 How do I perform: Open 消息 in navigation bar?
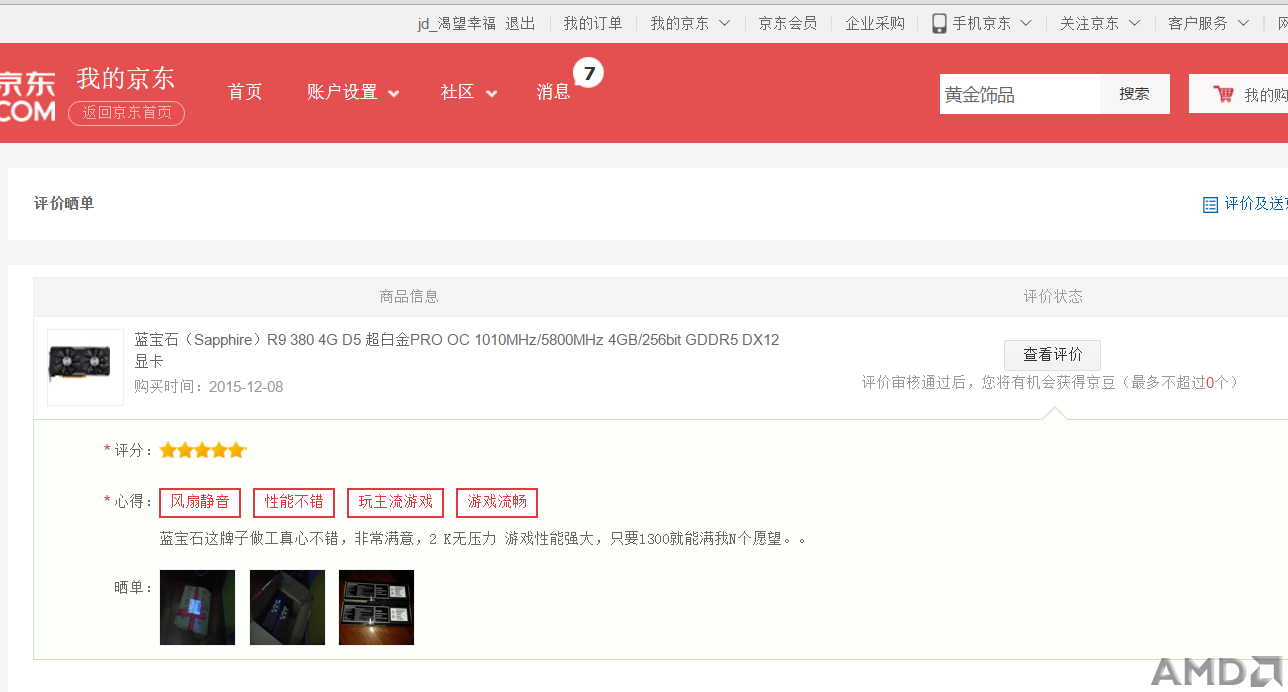tap(554, 92)
